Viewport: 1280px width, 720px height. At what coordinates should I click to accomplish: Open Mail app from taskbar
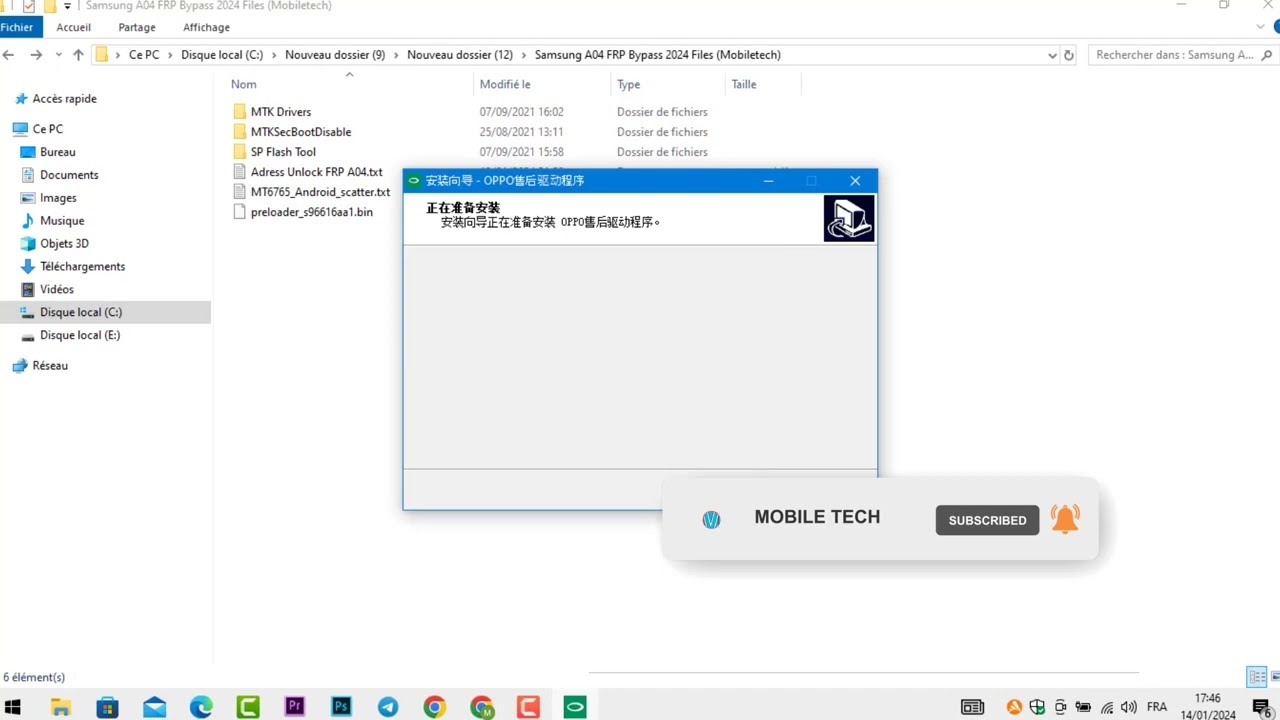click(154, 707)
